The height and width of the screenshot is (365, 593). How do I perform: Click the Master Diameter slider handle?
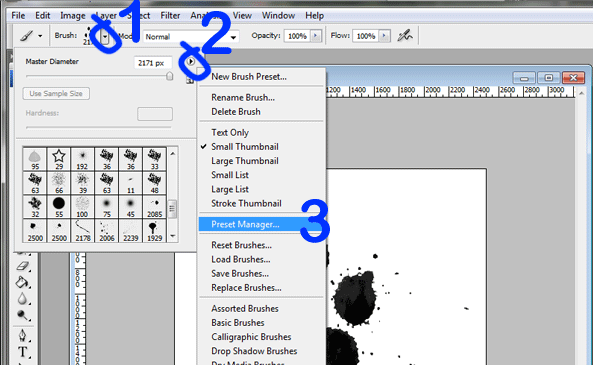pos(169,76)
